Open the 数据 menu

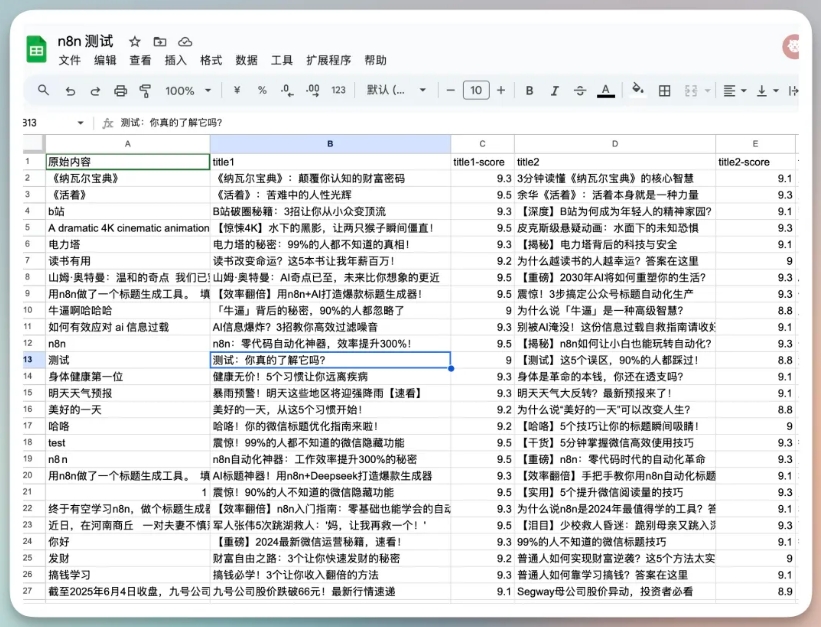click(246, 60)
